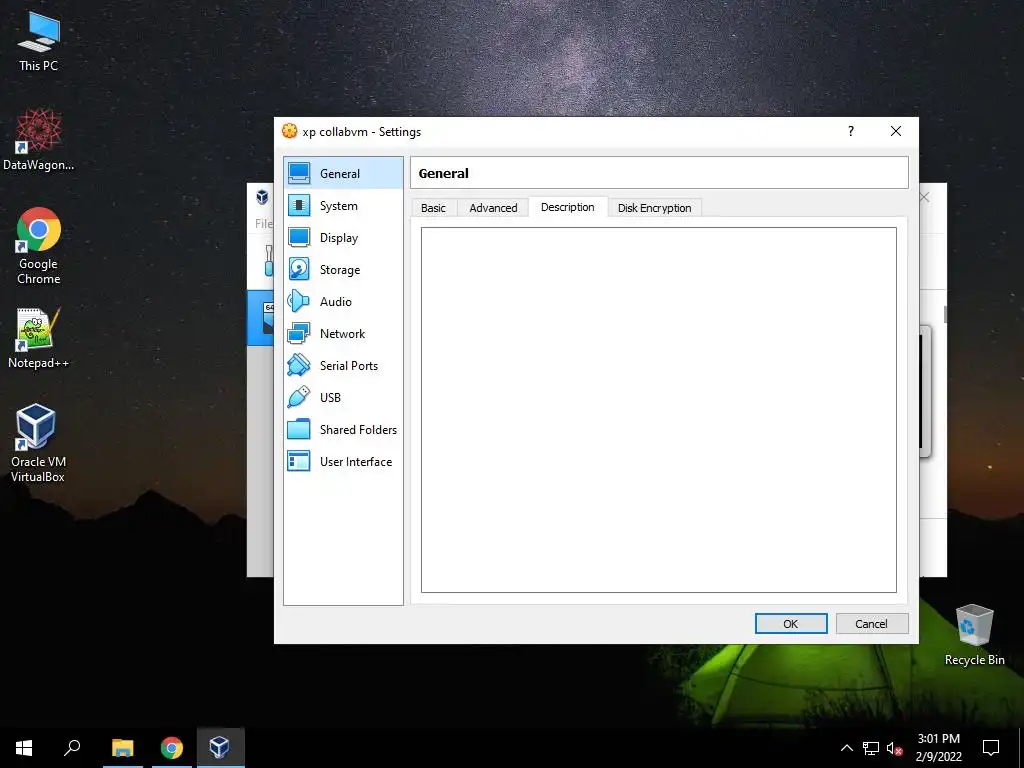Close the xp collabvm Settings dialog
Viewport: 1024px width, 768px height.
point(896,131)
